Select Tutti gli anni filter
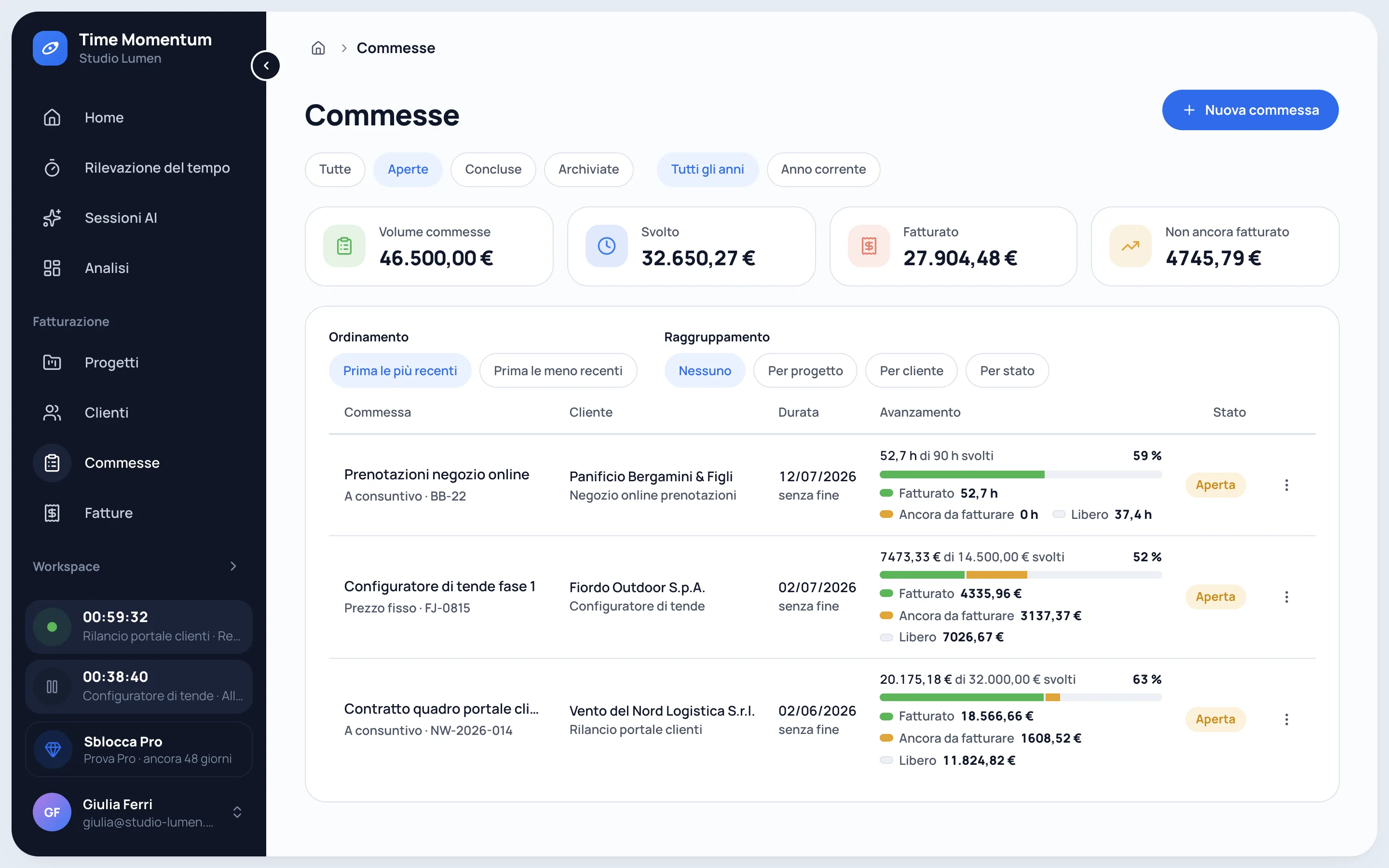The height and width of the screenshot is (868, 1389). pyautogui.click(x=708, y=169)
